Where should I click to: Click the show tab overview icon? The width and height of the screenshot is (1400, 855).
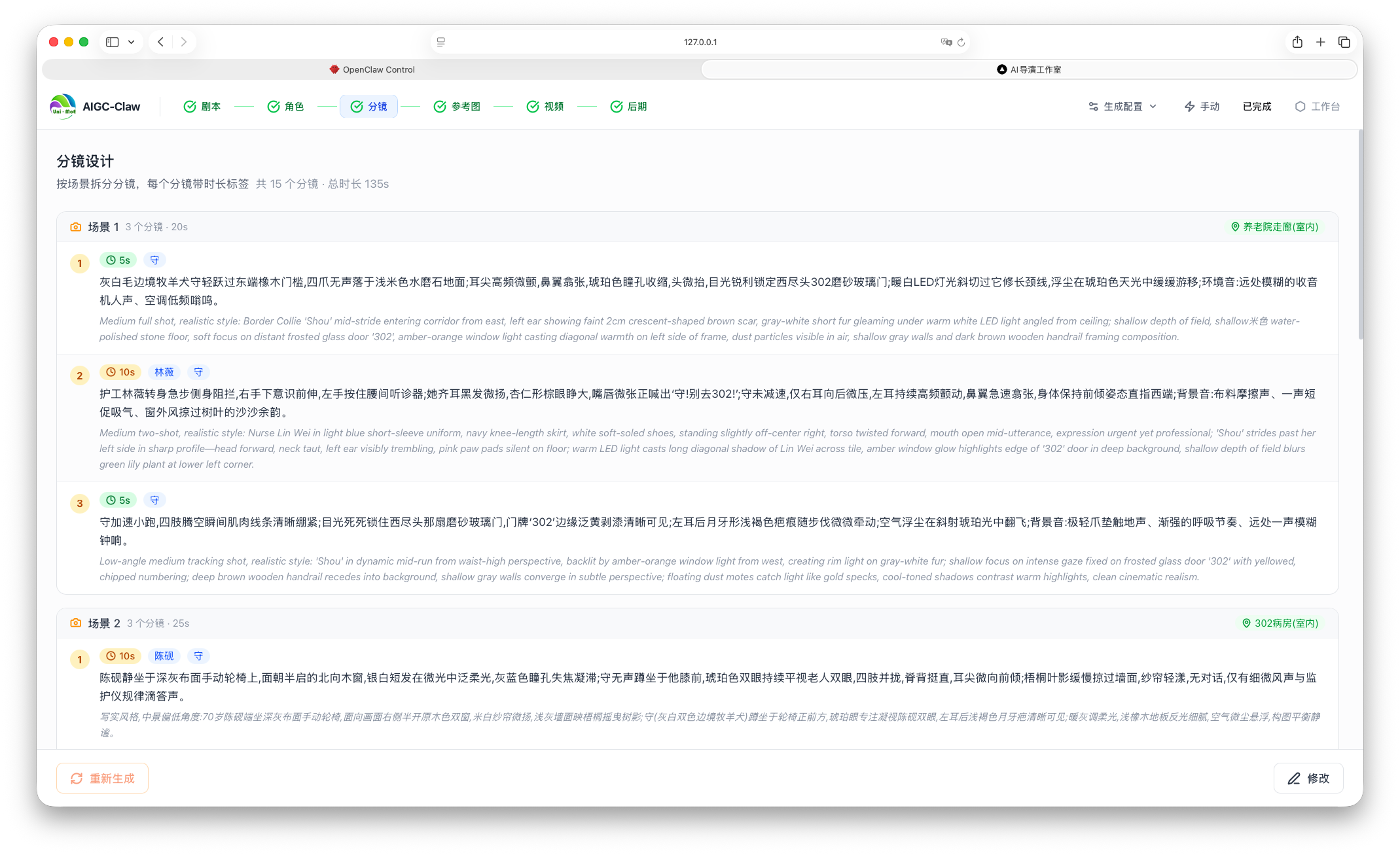1344,42
